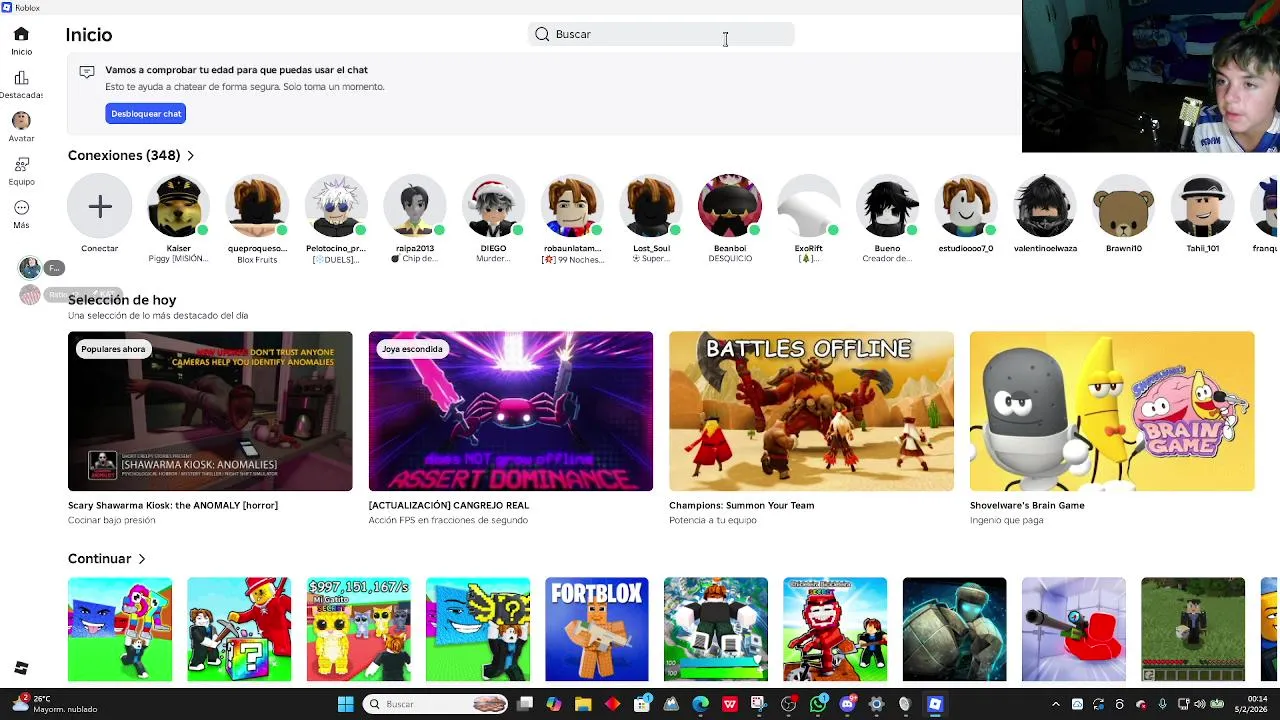Viewport: 1280px width, 720px height.
Task: Open Brain Game banana thumbnail
Action: [1112, 411]
